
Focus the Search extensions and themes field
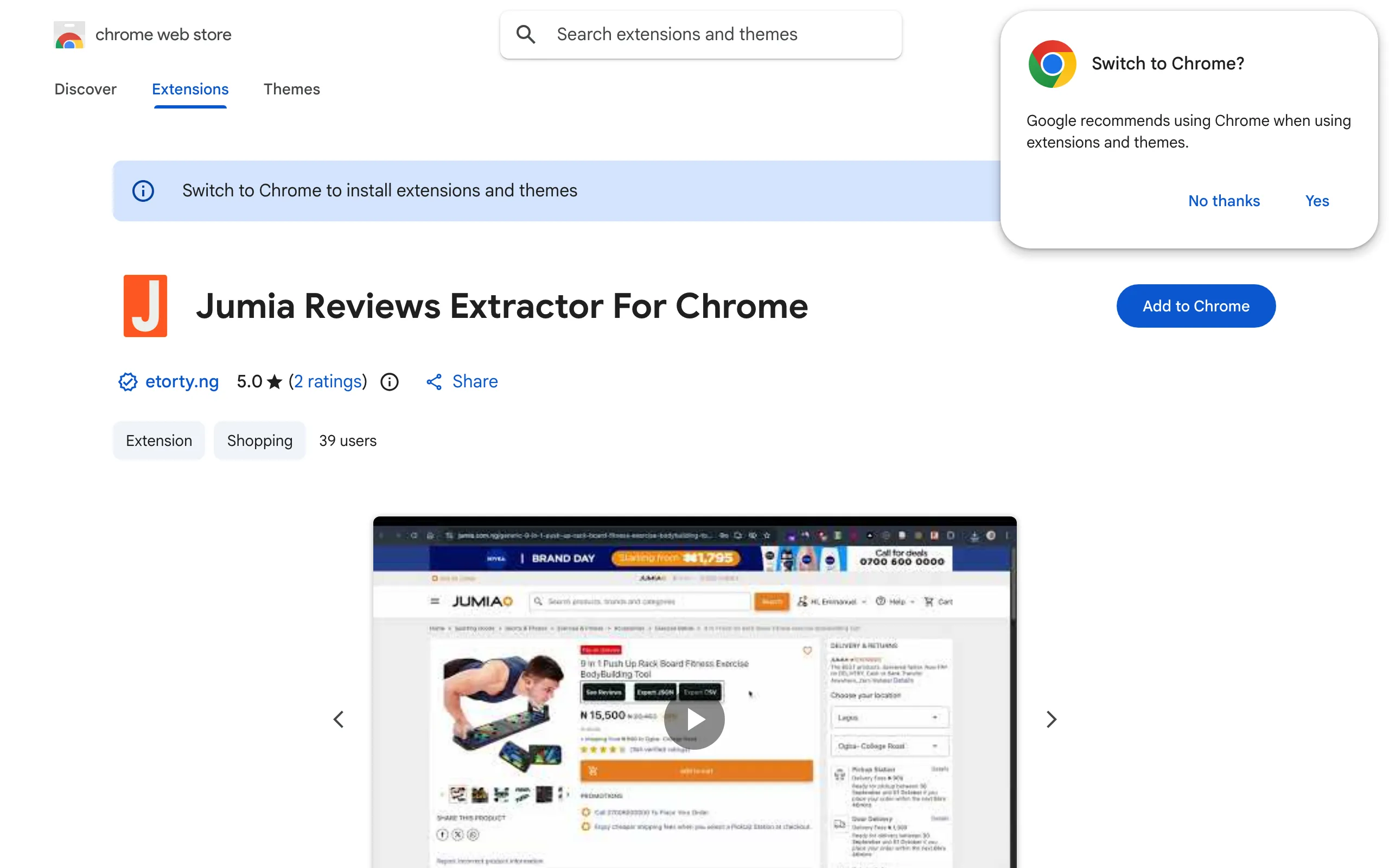(x=700, y=34)
